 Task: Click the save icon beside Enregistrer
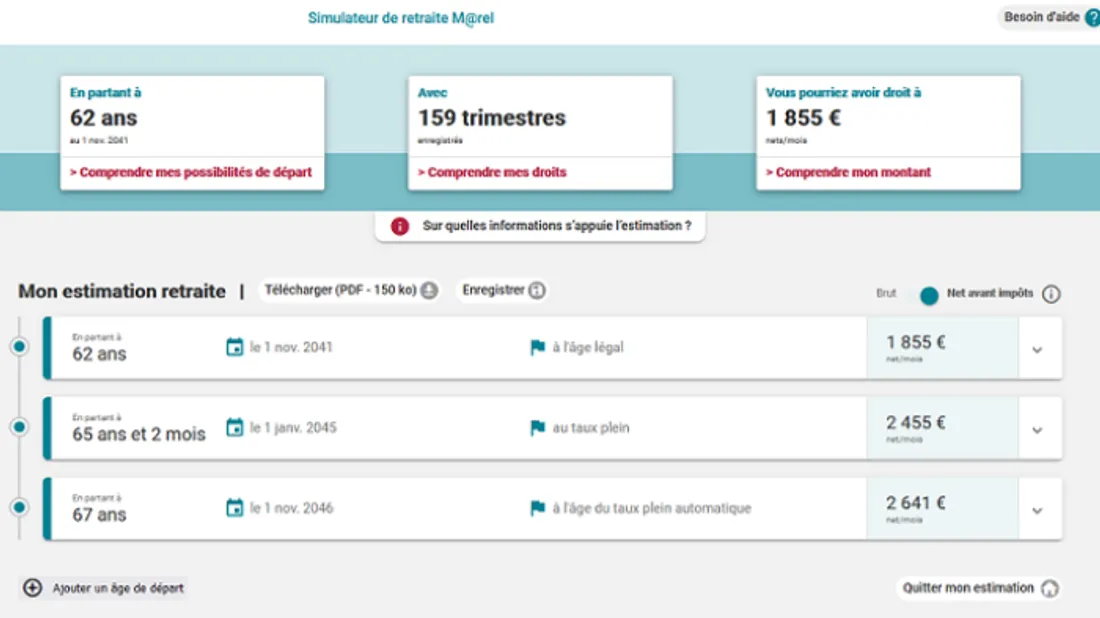pyautogui.click(x=537, y=290)
